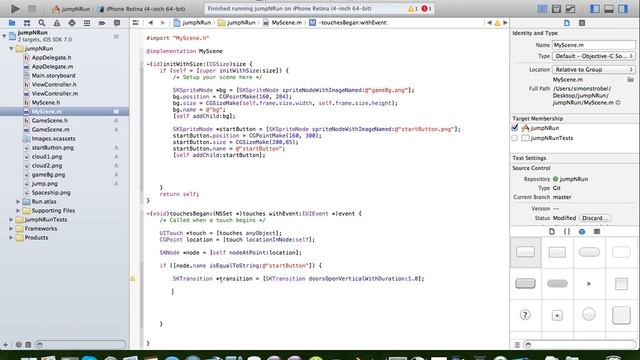Select startButton.png in navigator
This screenshot has width=640, height=360.
tap(52, 147)
